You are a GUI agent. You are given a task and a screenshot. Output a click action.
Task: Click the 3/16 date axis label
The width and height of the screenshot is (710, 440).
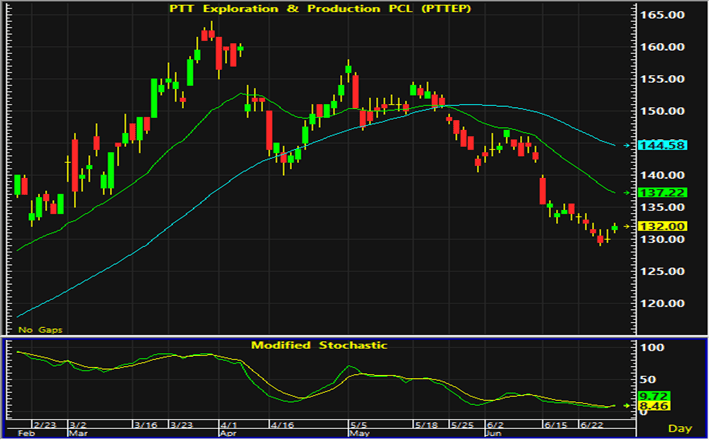click(x=146, y=425)
